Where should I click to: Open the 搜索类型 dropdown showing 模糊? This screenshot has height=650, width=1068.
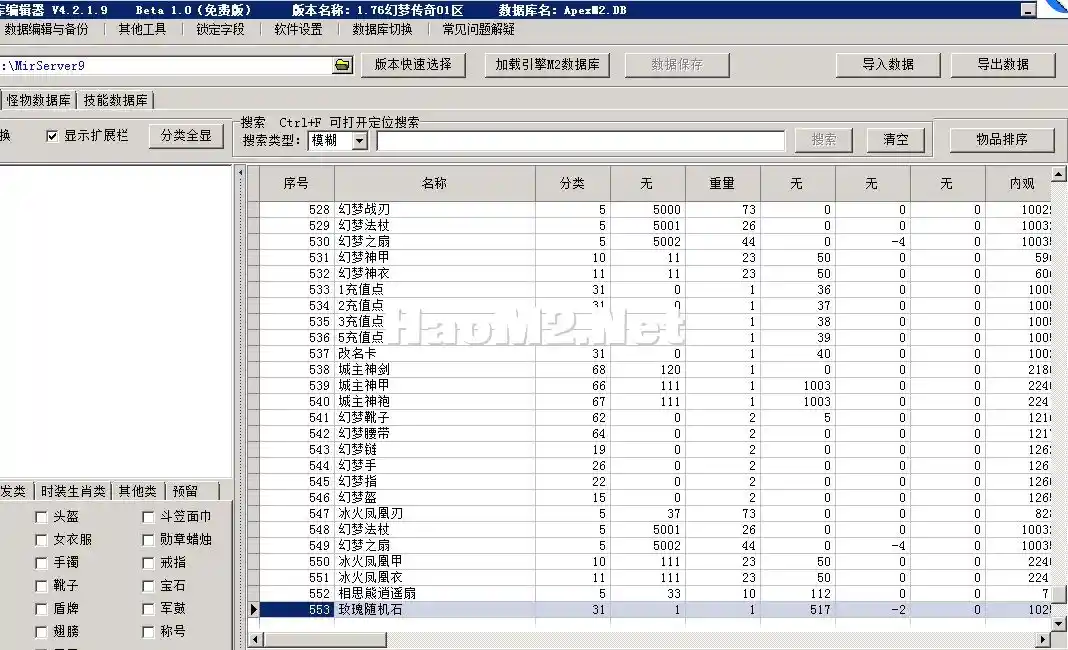pyautogui.click(x=360, y=140)
